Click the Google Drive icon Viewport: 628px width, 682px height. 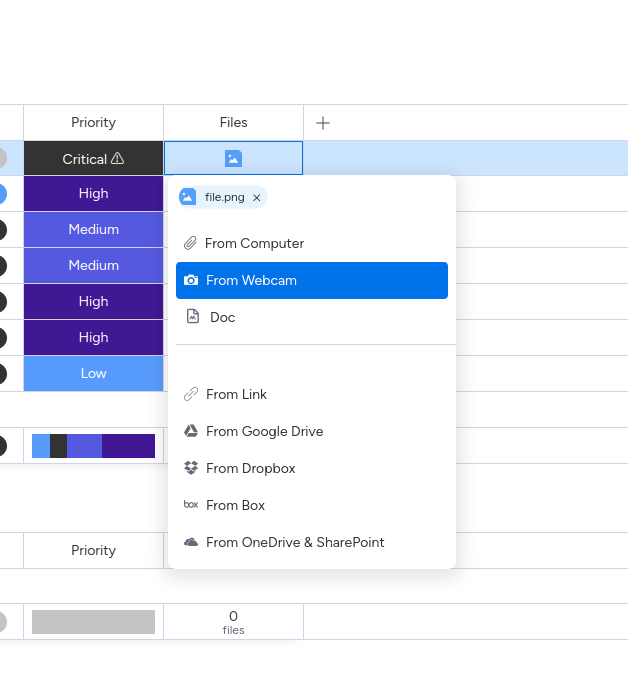[x=191, y=431]
